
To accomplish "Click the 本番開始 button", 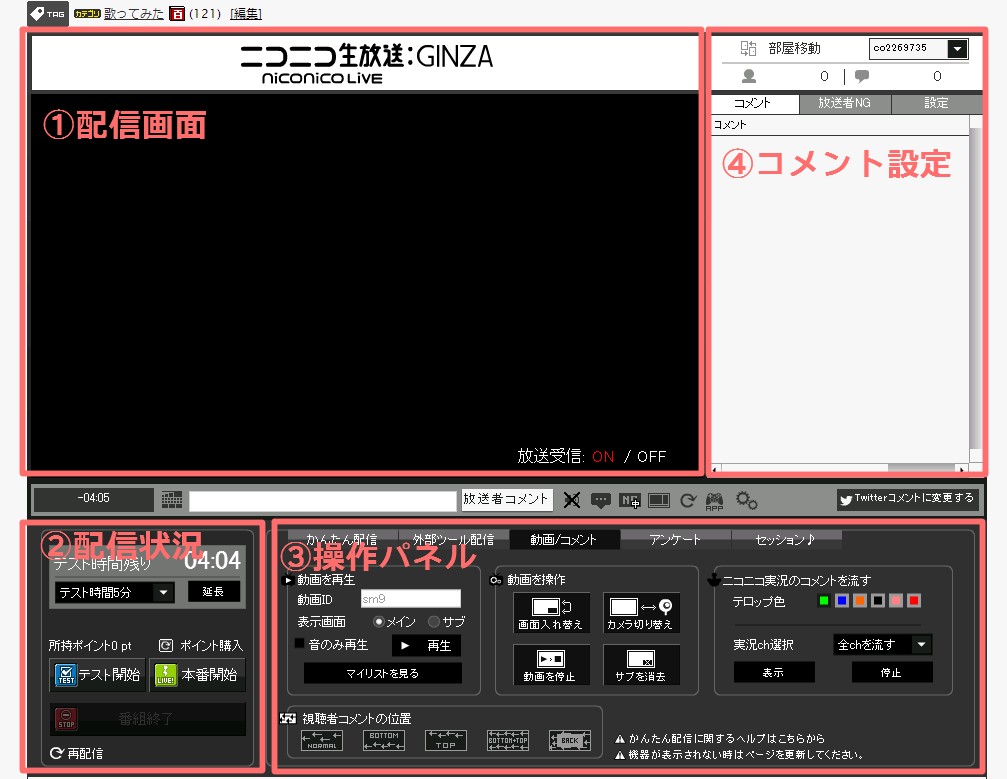I will (197, 674).
